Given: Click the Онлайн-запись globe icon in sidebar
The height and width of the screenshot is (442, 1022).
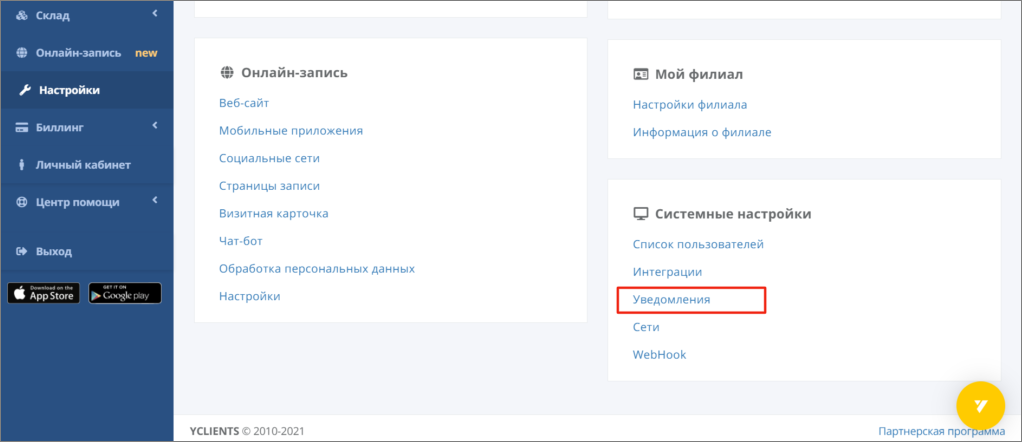Looking at the screenshot, I should [22, 52].
